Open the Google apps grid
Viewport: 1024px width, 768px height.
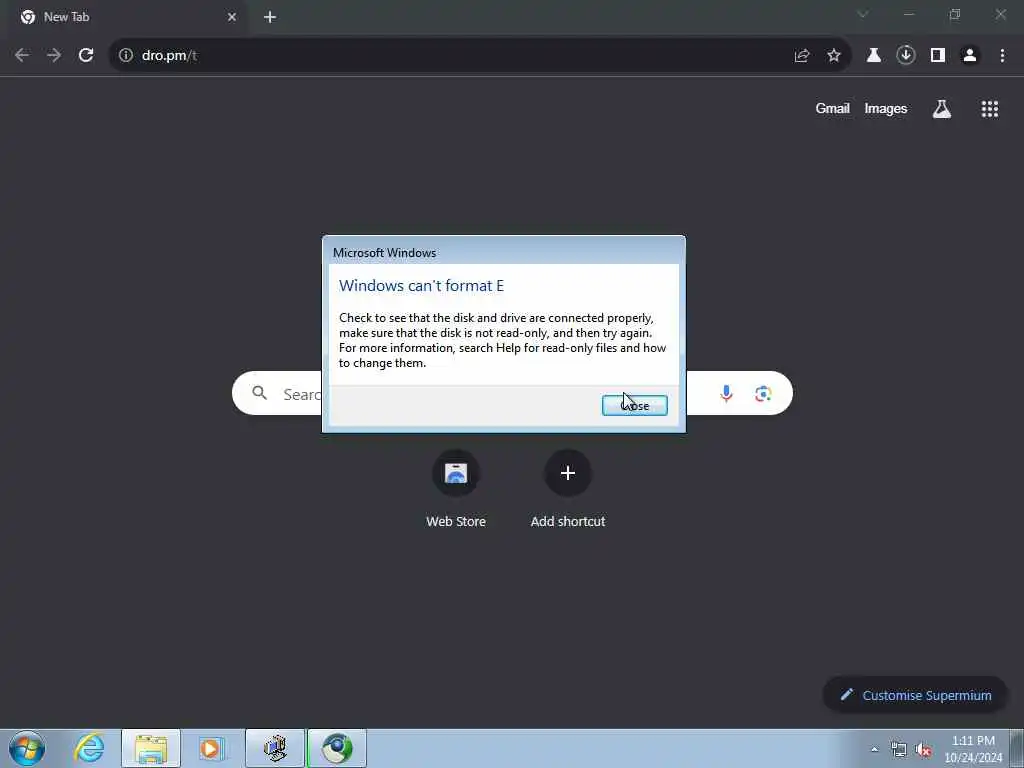click(x=989, y=108)
